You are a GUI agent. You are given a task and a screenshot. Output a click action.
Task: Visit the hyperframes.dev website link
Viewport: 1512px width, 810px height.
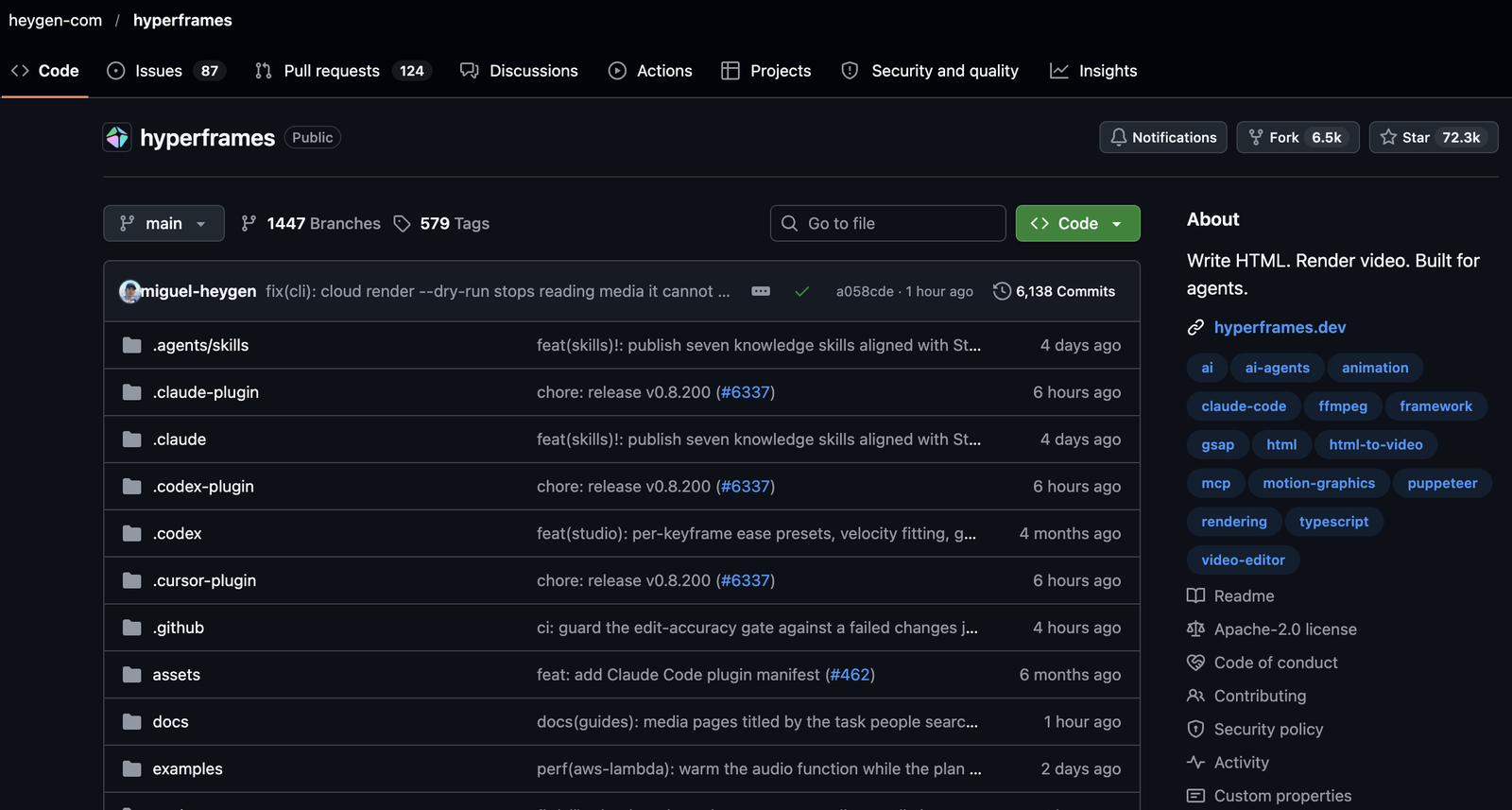pos(1280,327)
